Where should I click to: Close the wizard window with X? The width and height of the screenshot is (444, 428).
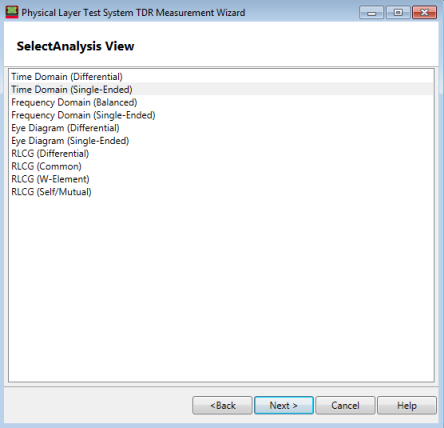(x=424, y=13)
